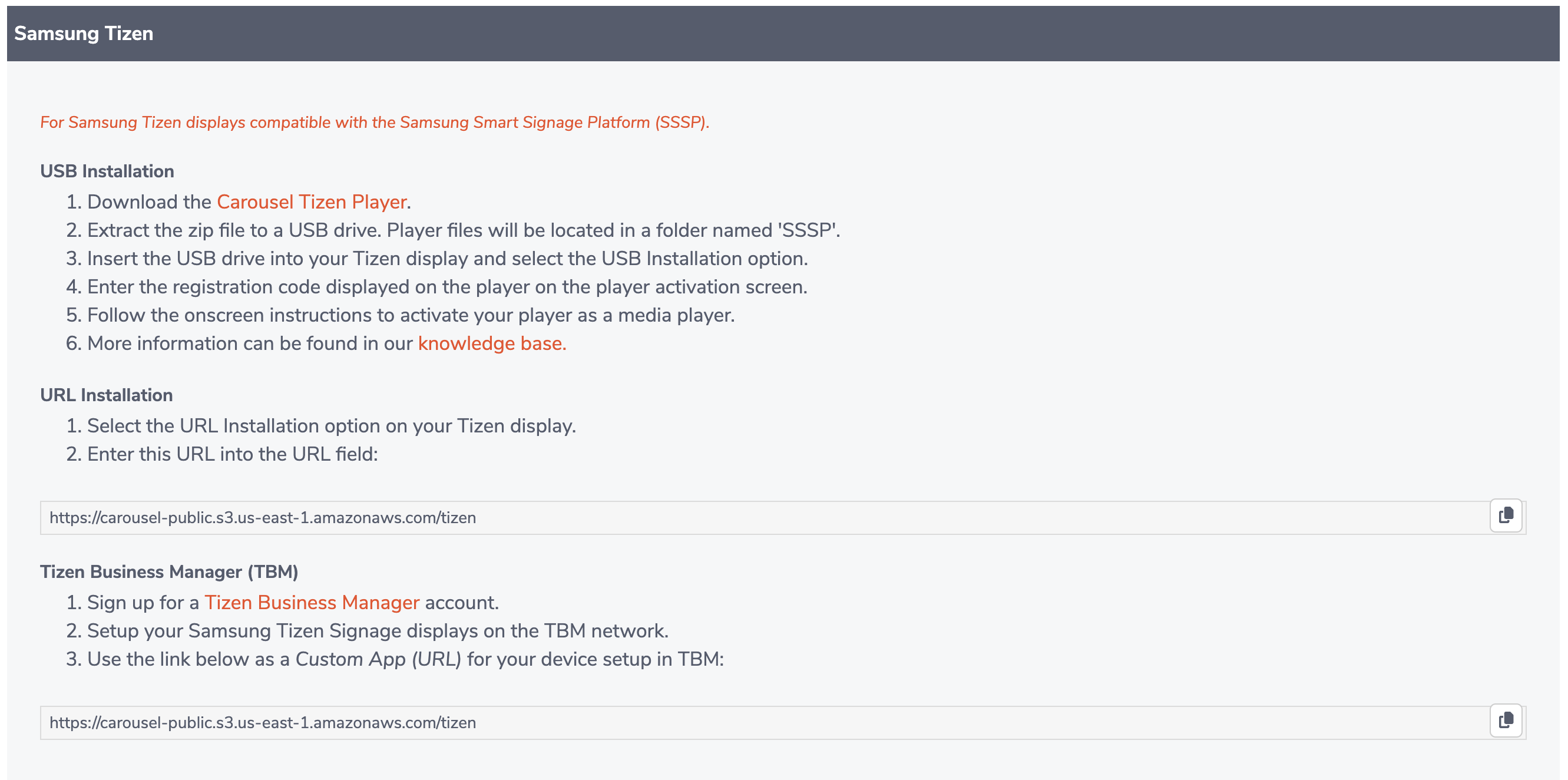The image size is (1568, 780).
Task: Open the Carousel Tizen Player download link
Action: pyautogui.click(x=312, y=202)
